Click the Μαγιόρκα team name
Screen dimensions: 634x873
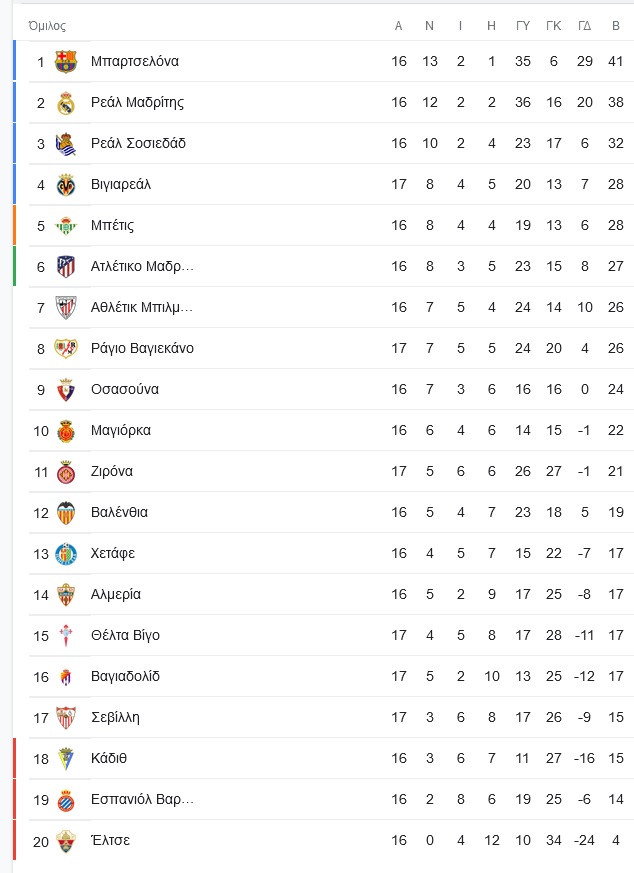[121, 430]
